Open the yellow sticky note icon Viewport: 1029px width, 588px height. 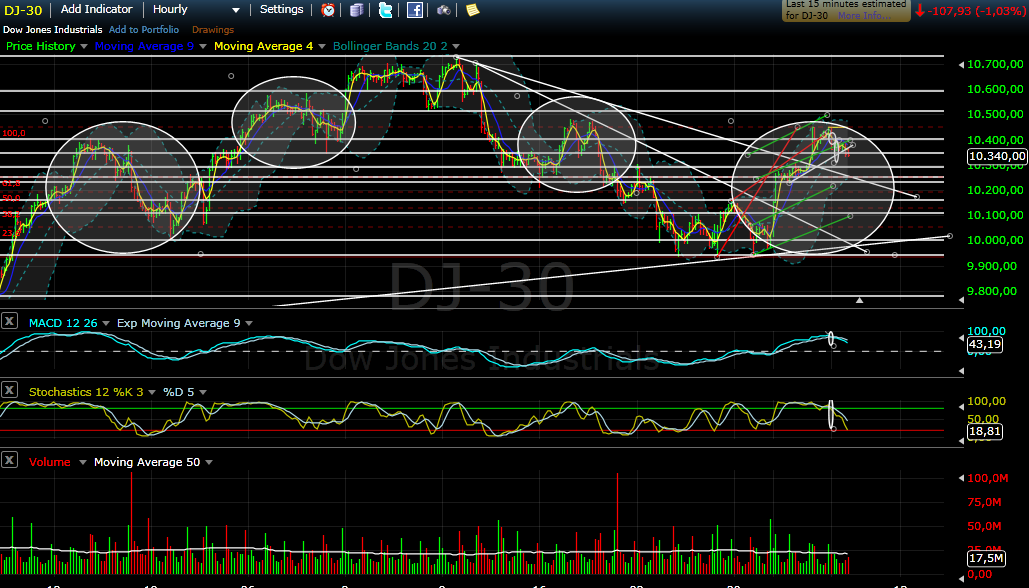coord(472,10)
